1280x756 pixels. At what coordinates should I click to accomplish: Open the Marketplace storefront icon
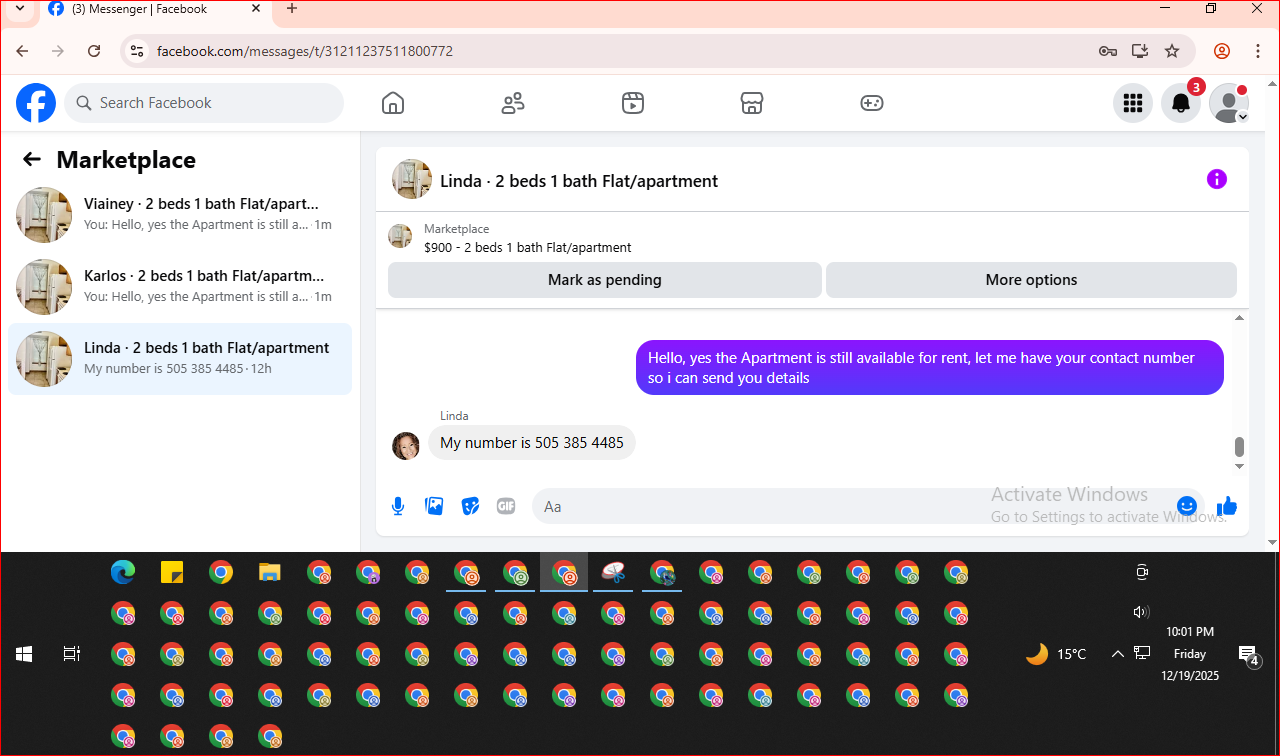click(x=752, y=103)
